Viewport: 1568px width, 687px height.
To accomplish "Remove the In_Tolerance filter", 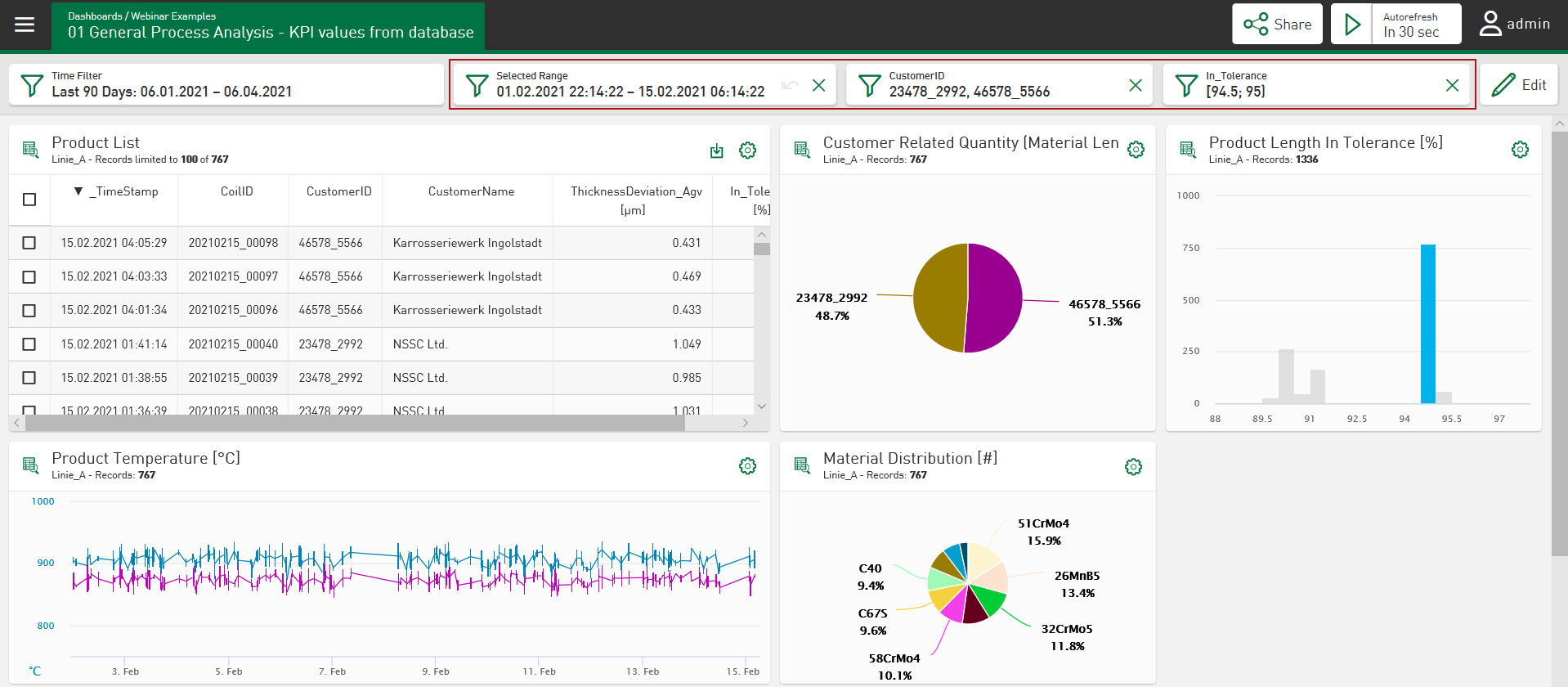I will tap(1452, 85).
